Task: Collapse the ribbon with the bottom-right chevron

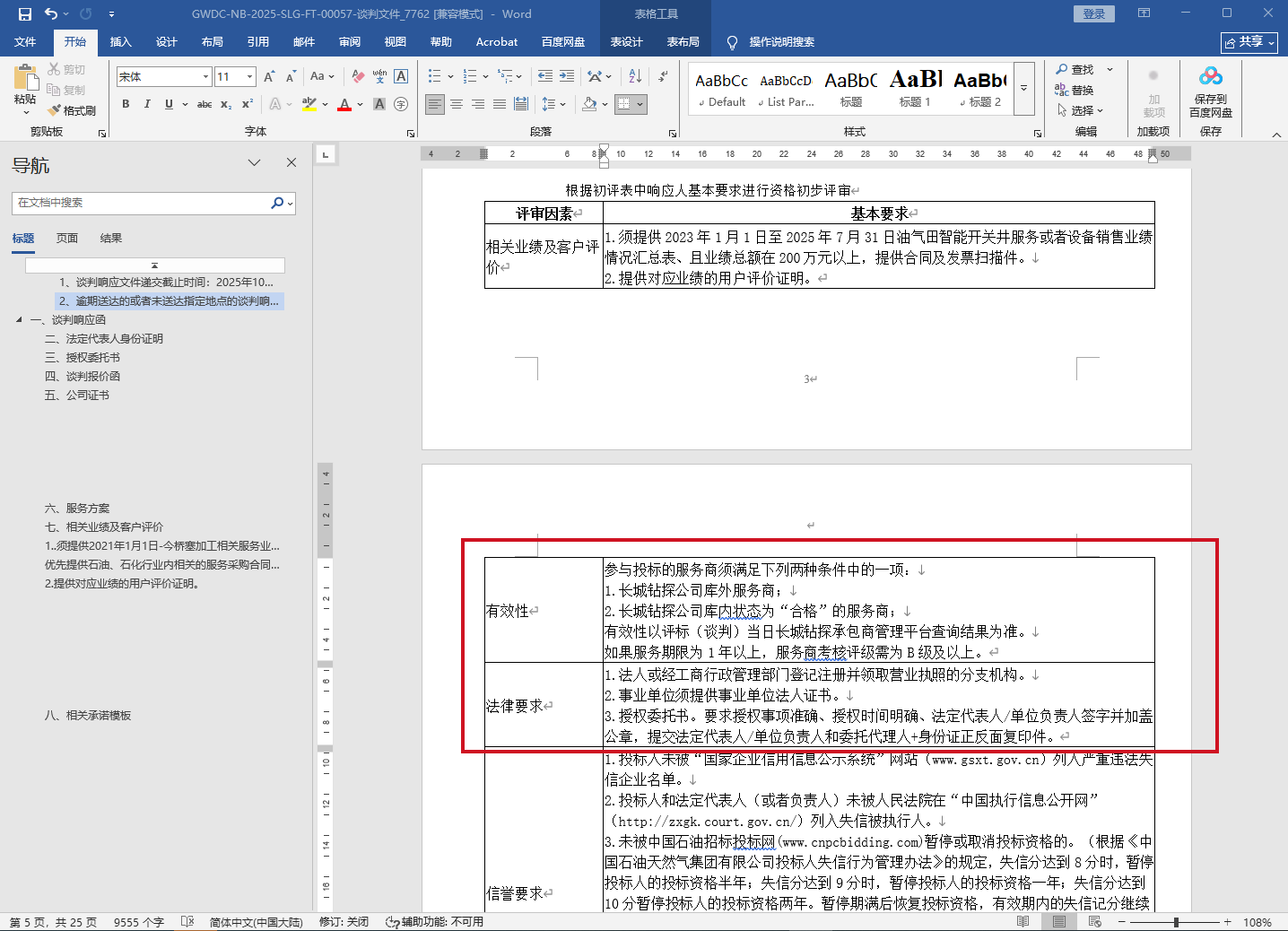Action: coord(1276,135)
